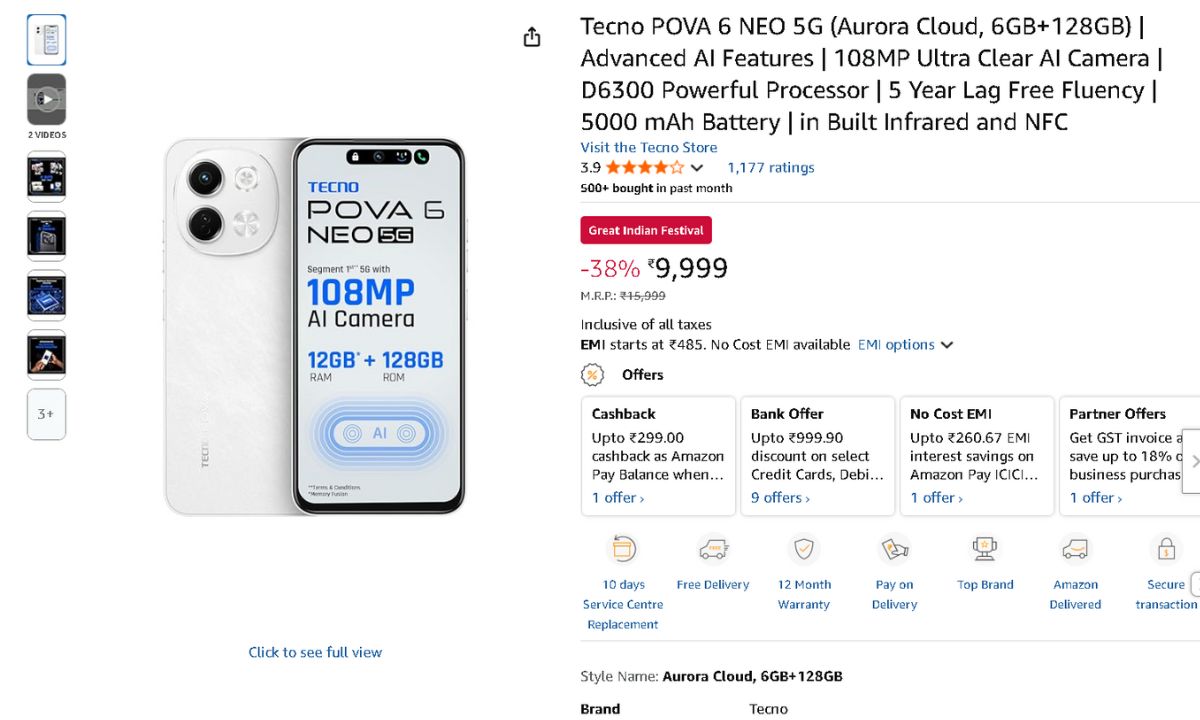Viewport: 1200px width, 720px height.
Task: Click the 12 Month Warranty shield icon
Action: tap(804, 549)
